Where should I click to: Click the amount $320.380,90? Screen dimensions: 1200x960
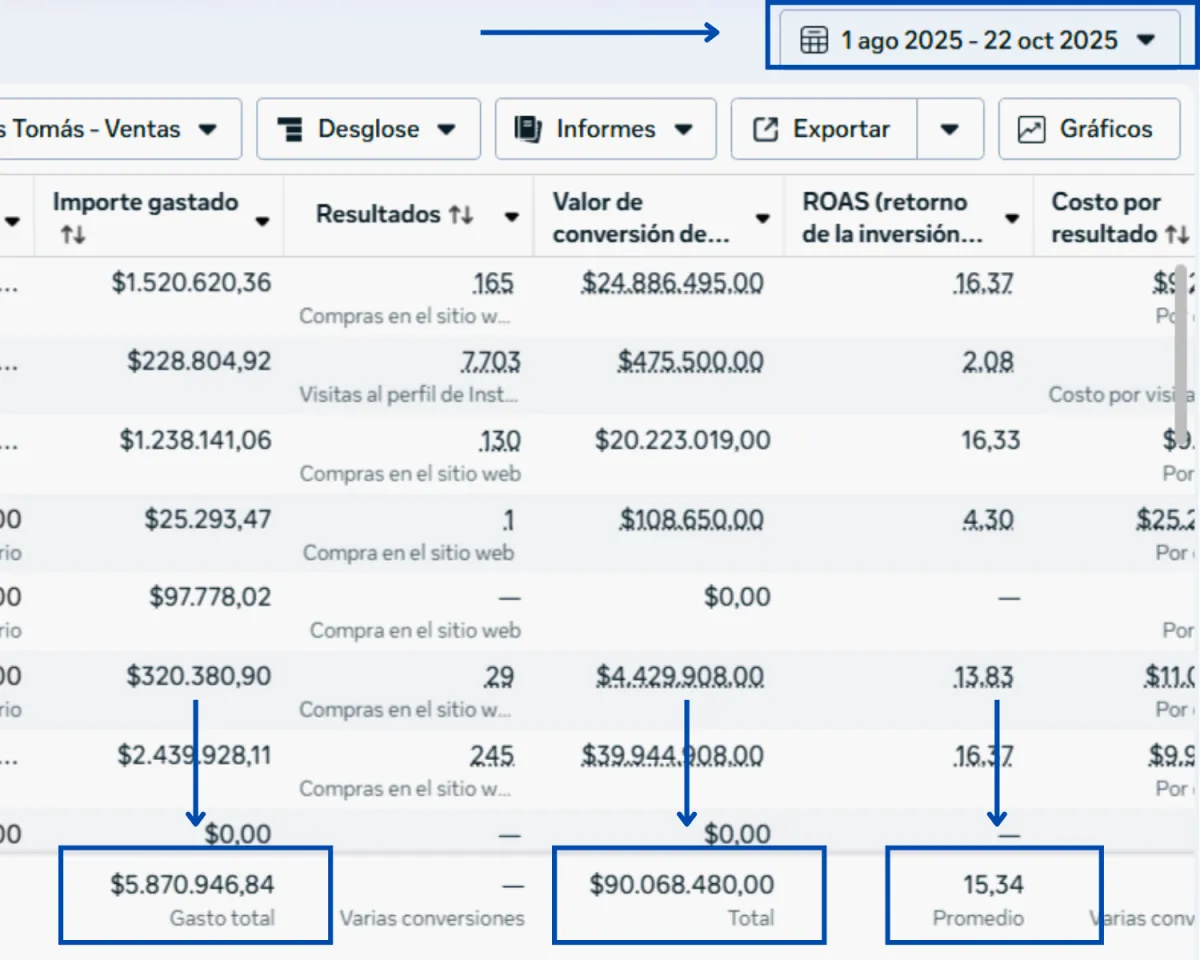tap(199, 676)
